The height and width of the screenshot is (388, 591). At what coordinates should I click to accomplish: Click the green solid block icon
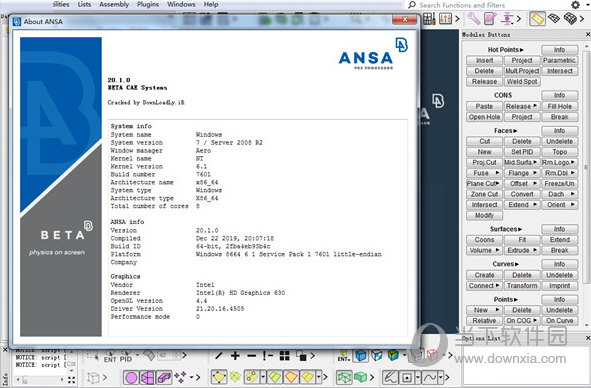pyautogui.click(x=360, y=377)
